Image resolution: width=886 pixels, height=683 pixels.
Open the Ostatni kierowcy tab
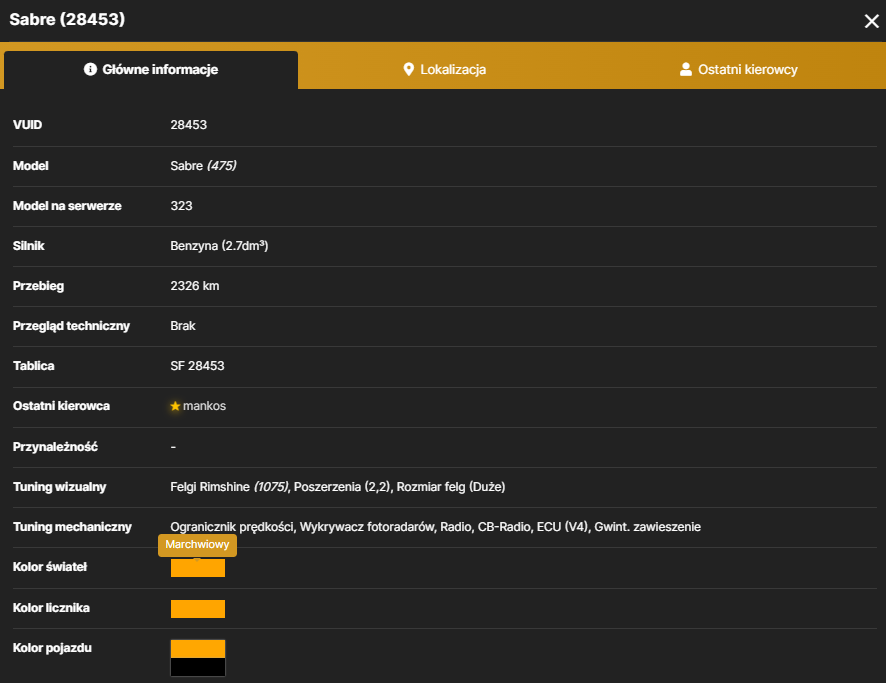coord(739,69)
